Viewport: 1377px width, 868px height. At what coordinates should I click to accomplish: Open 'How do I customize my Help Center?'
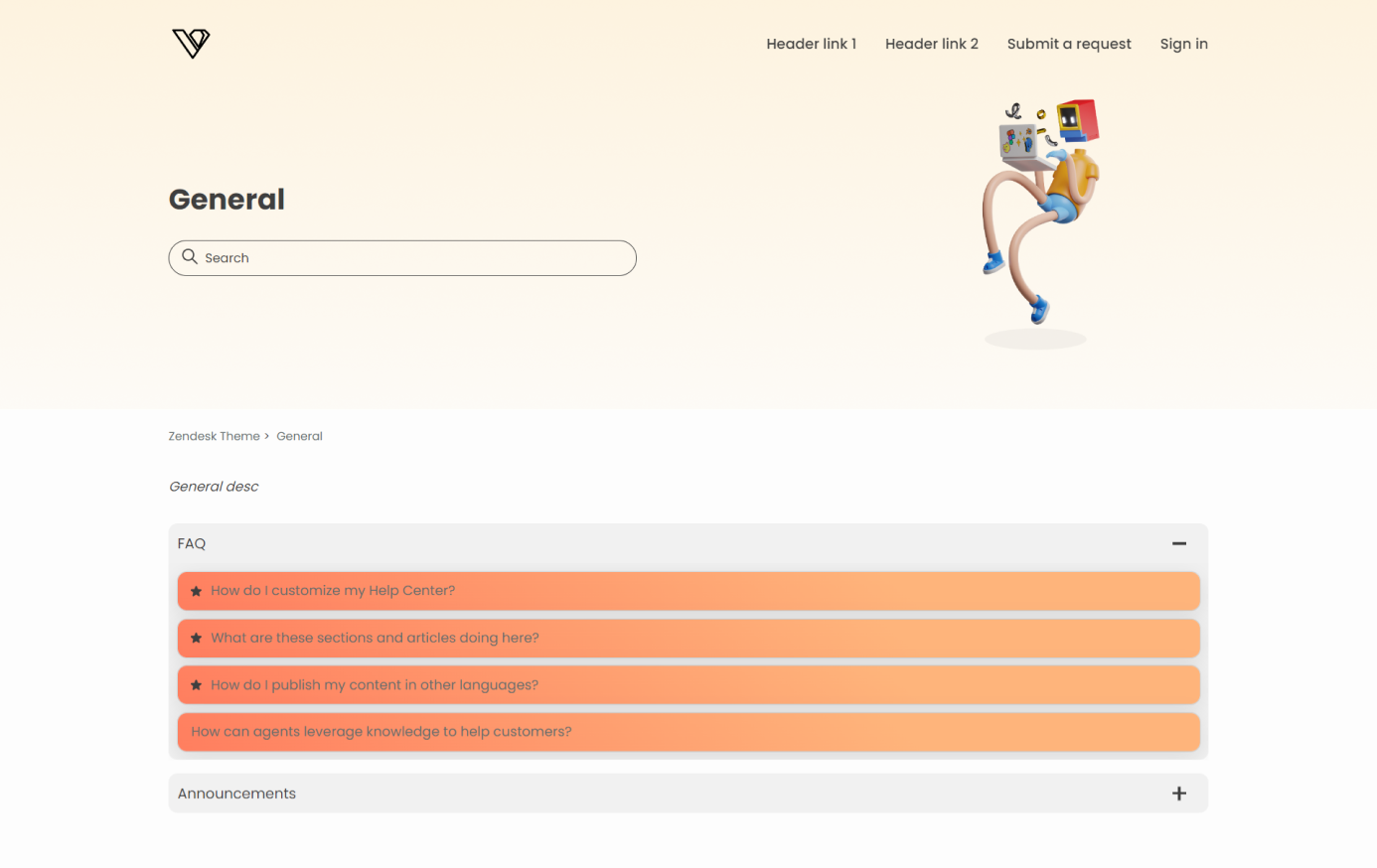tap(333, 591)
